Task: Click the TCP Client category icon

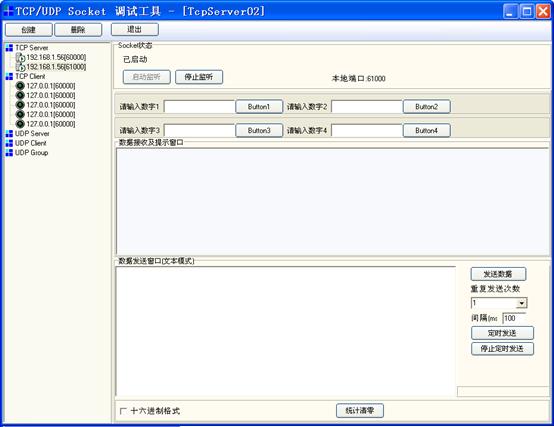Action: [9, 76]
